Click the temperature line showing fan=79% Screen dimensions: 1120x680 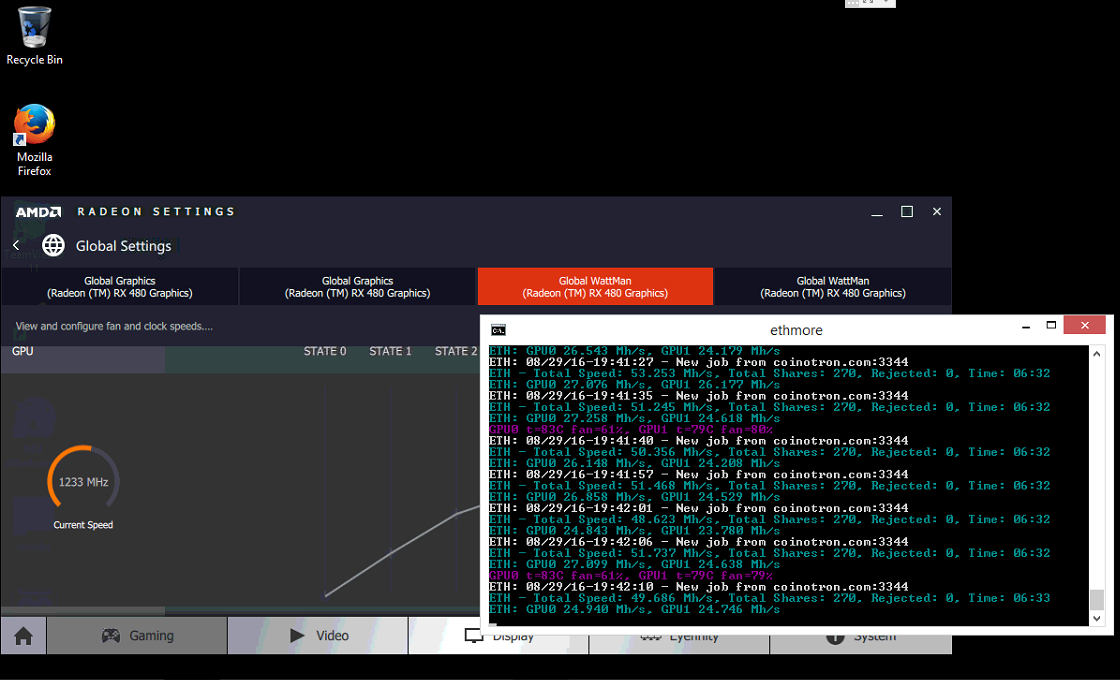[x=631, y=576]
